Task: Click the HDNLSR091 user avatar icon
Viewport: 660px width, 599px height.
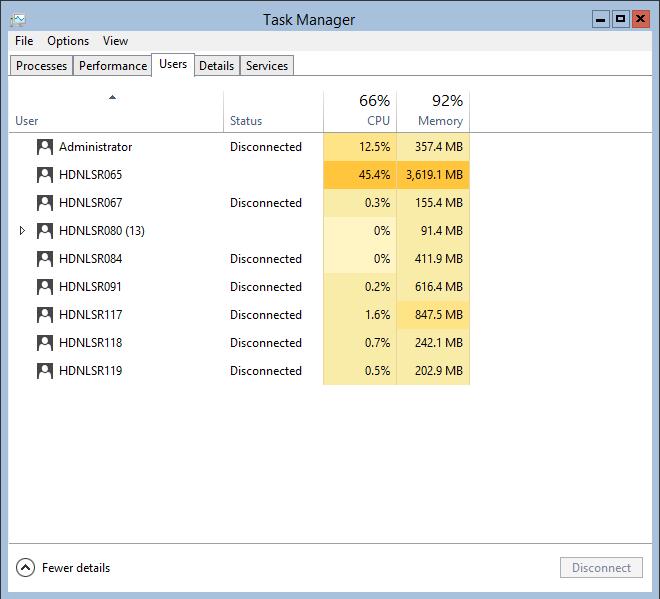Action: [44, 287]
